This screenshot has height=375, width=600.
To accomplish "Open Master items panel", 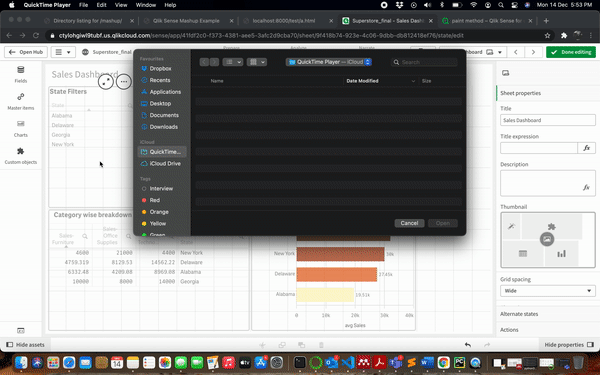I will [x=21, y=101].
